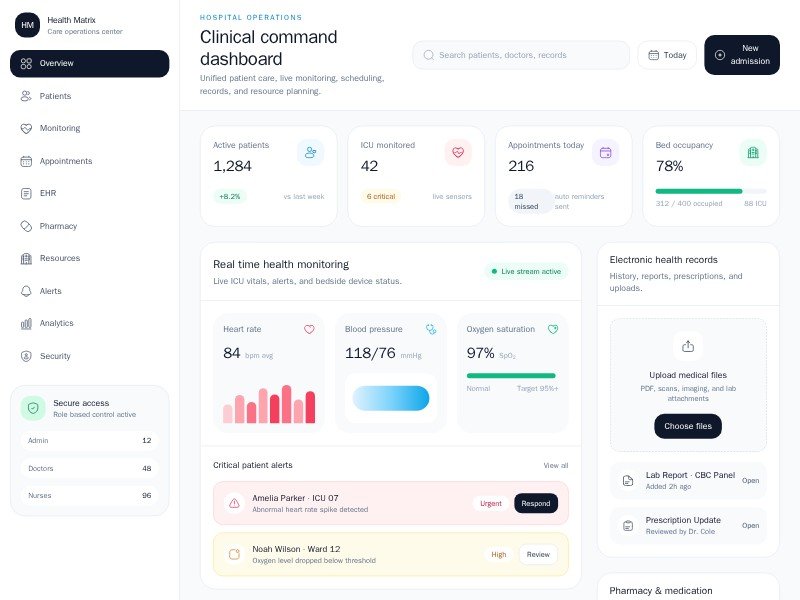Click the Blood pressure stethoscope icon
This screenshot has height=600, width=800.
point(431,329)
